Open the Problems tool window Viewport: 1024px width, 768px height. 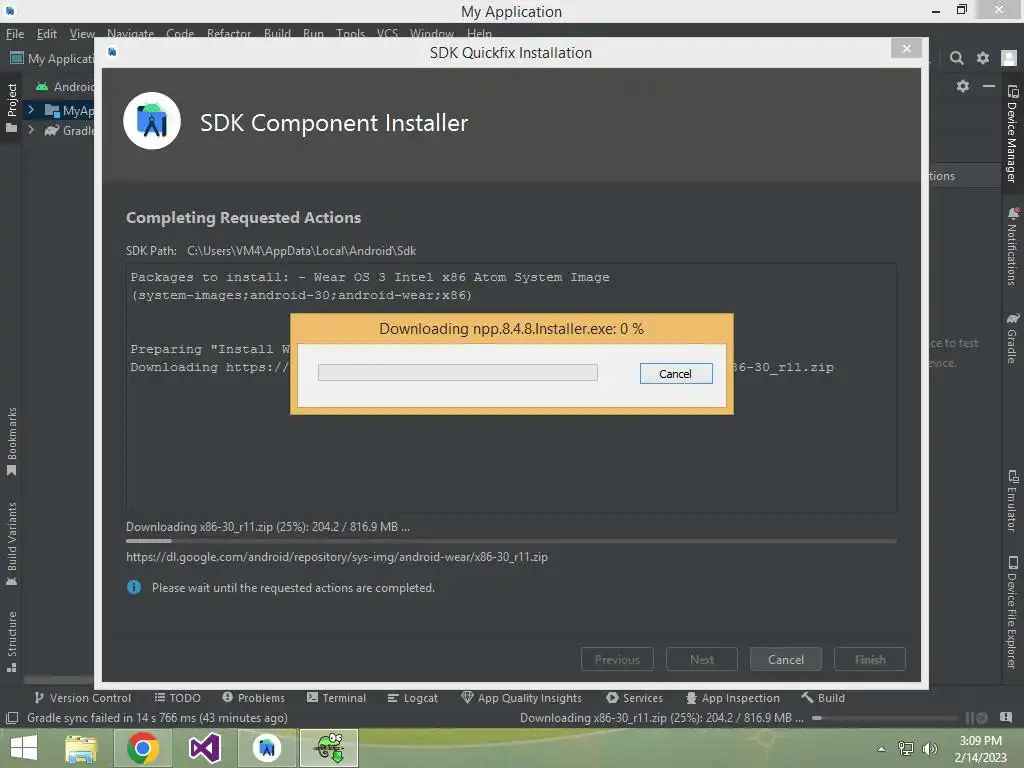tap(253, 697)
